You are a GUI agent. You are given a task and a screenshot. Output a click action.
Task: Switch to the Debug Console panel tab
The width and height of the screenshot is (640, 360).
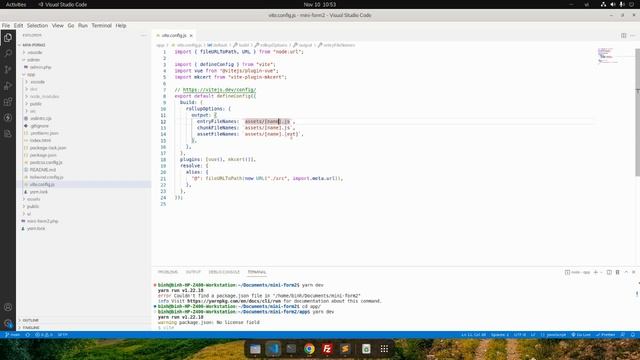(224, 272)
